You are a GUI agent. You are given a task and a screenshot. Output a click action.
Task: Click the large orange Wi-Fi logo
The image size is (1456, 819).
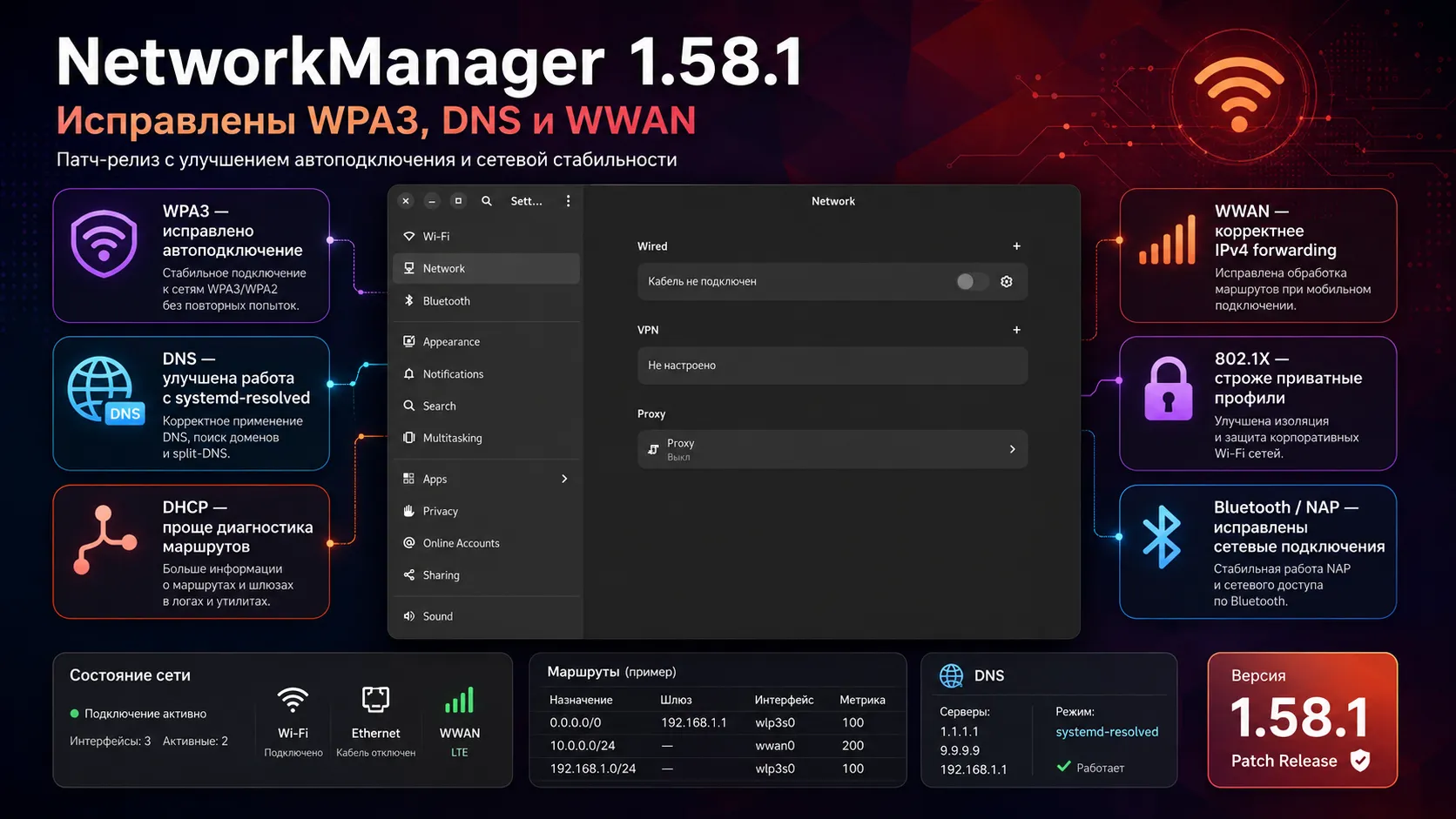click(1239, 95)
